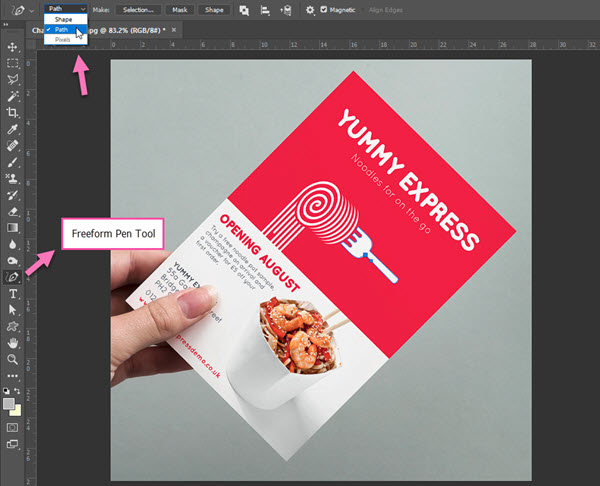
Task: Expand the collapsed toolbar double arrows
Action: tap(6, 24)
